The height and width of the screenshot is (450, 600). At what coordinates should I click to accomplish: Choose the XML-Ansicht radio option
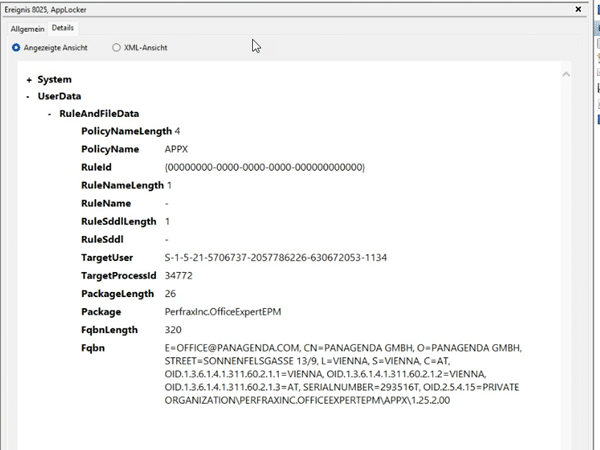[x=116, y=47]
